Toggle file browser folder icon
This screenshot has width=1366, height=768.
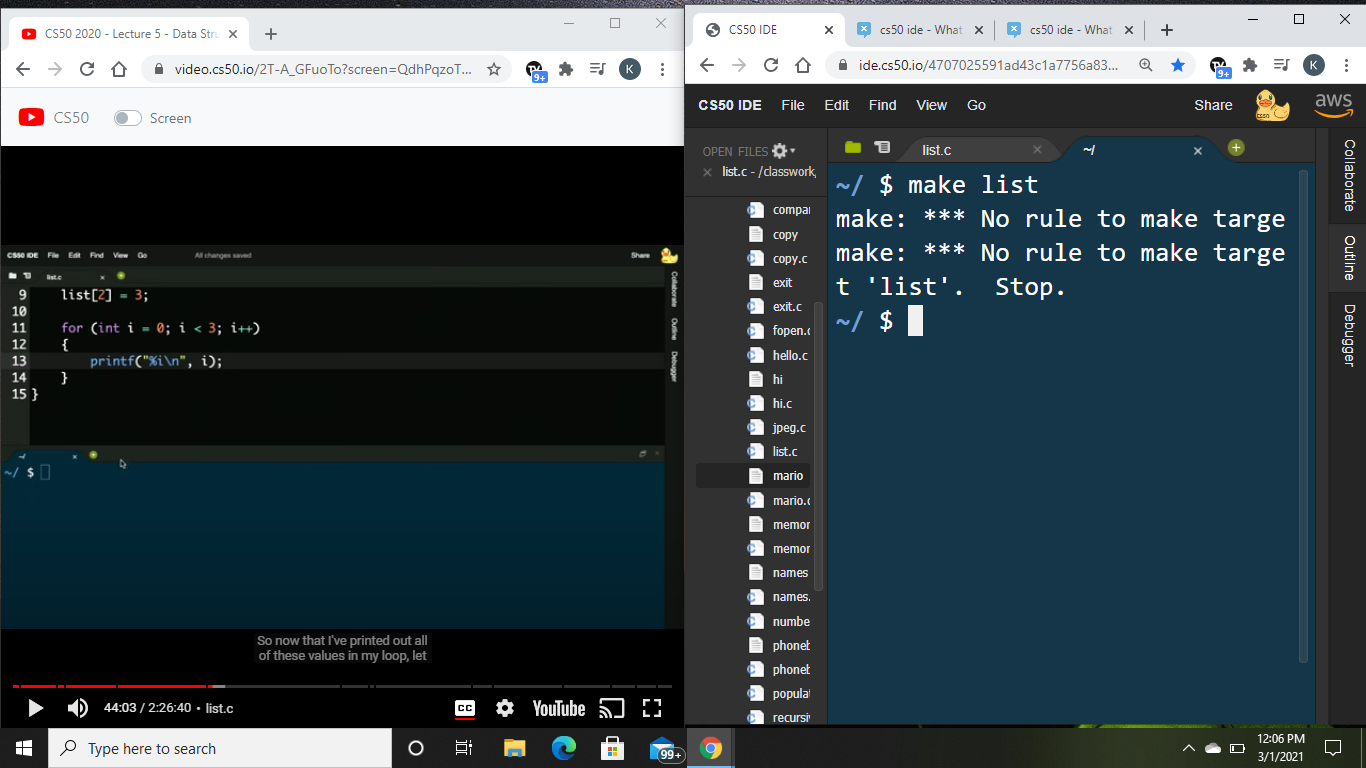[x=853, y=148]
